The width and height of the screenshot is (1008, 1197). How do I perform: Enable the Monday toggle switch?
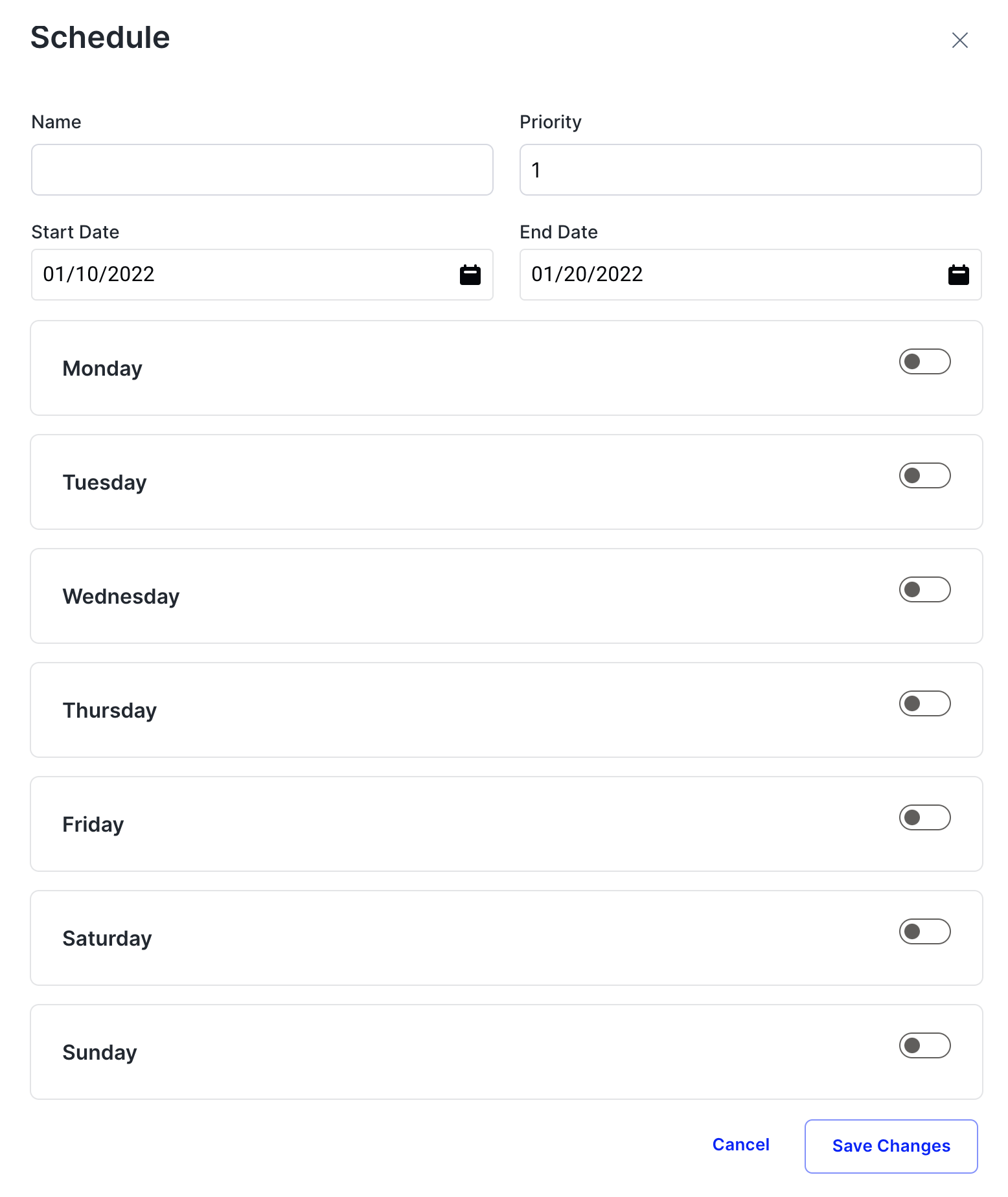click(924, 361)
